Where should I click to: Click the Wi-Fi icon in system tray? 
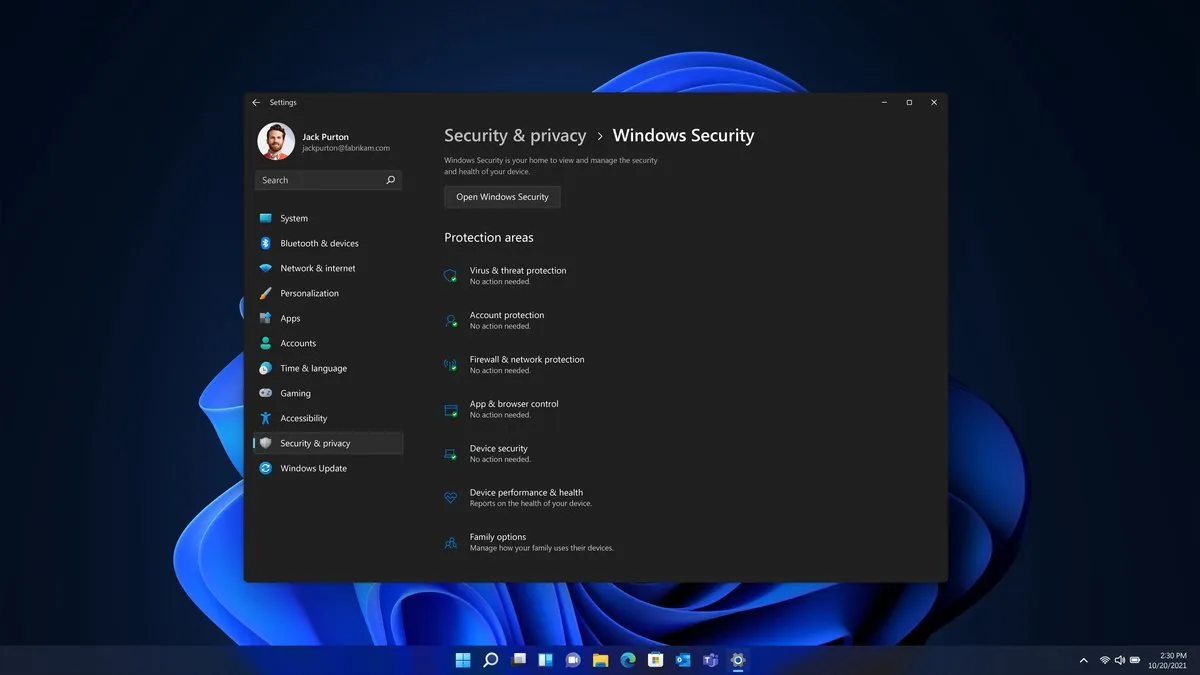pos(1106,660)
